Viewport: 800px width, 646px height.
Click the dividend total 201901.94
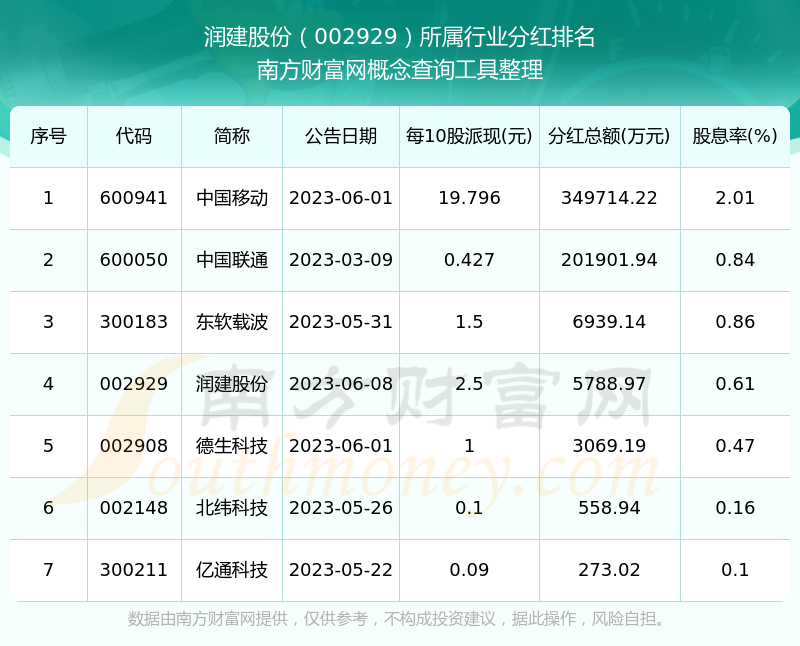click(x=609, y=260)
